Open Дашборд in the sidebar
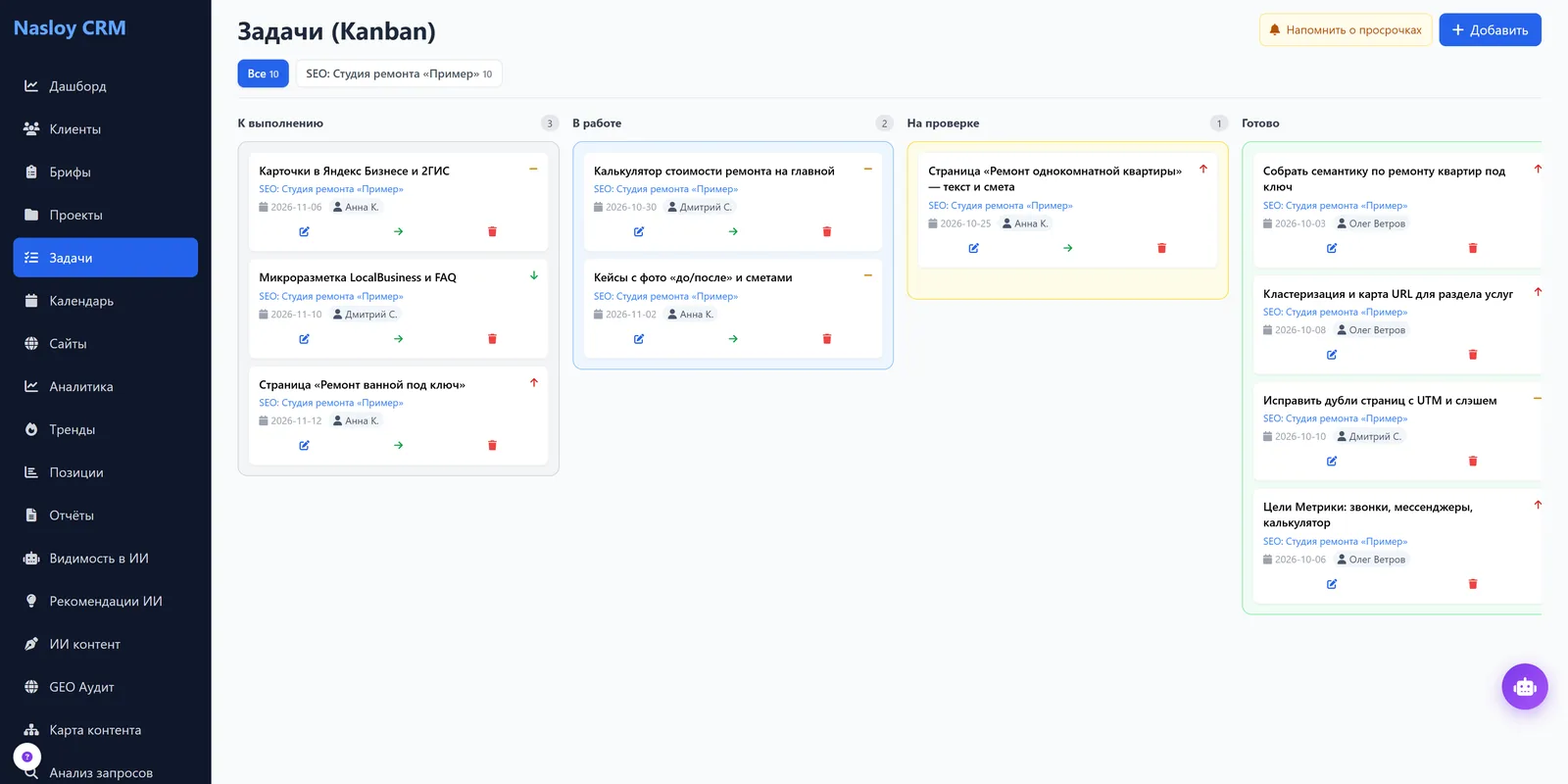Image resolution: width=1568 pixels, height=784 pixels. point(106,86)
